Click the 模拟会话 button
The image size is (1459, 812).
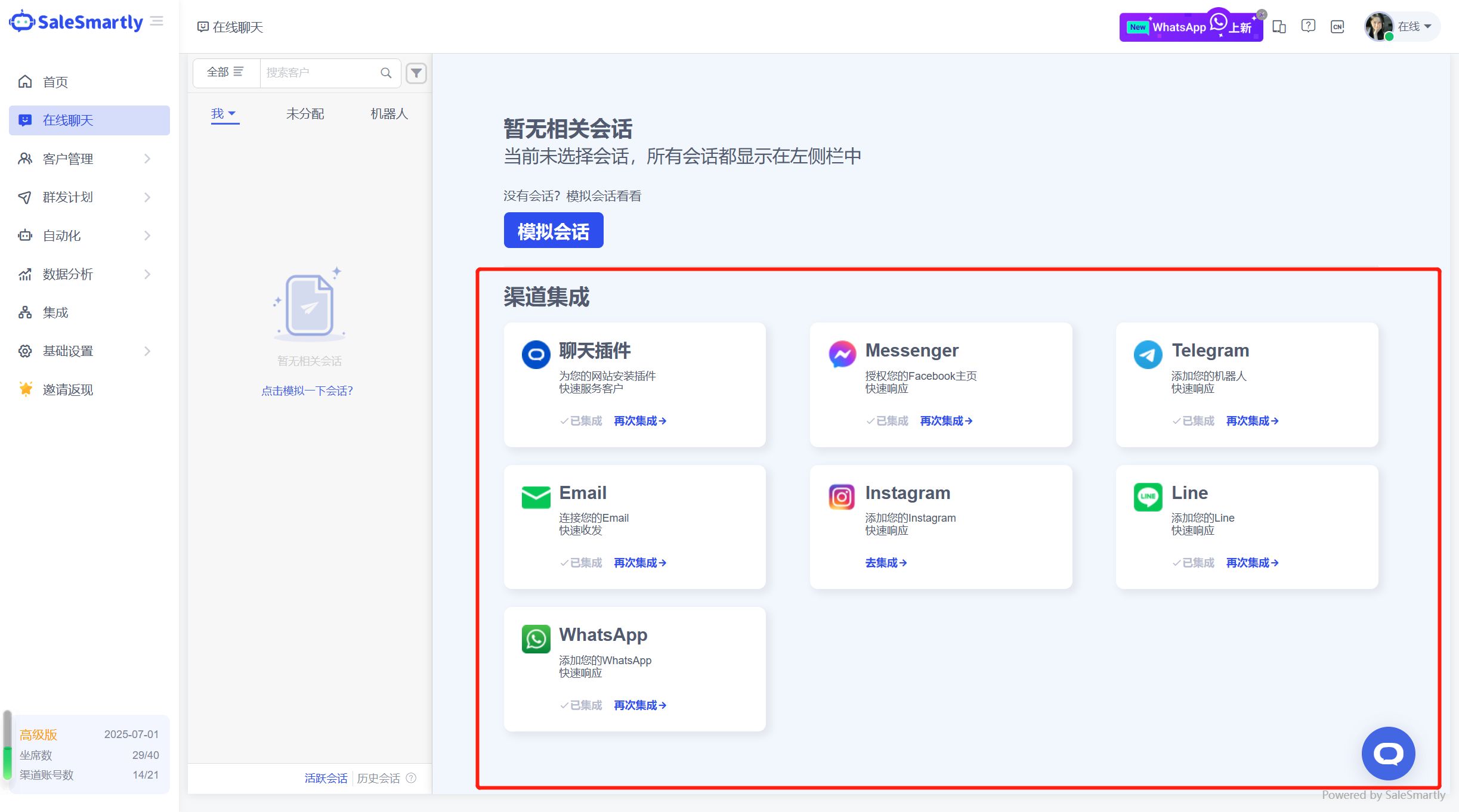coord(553,231)
